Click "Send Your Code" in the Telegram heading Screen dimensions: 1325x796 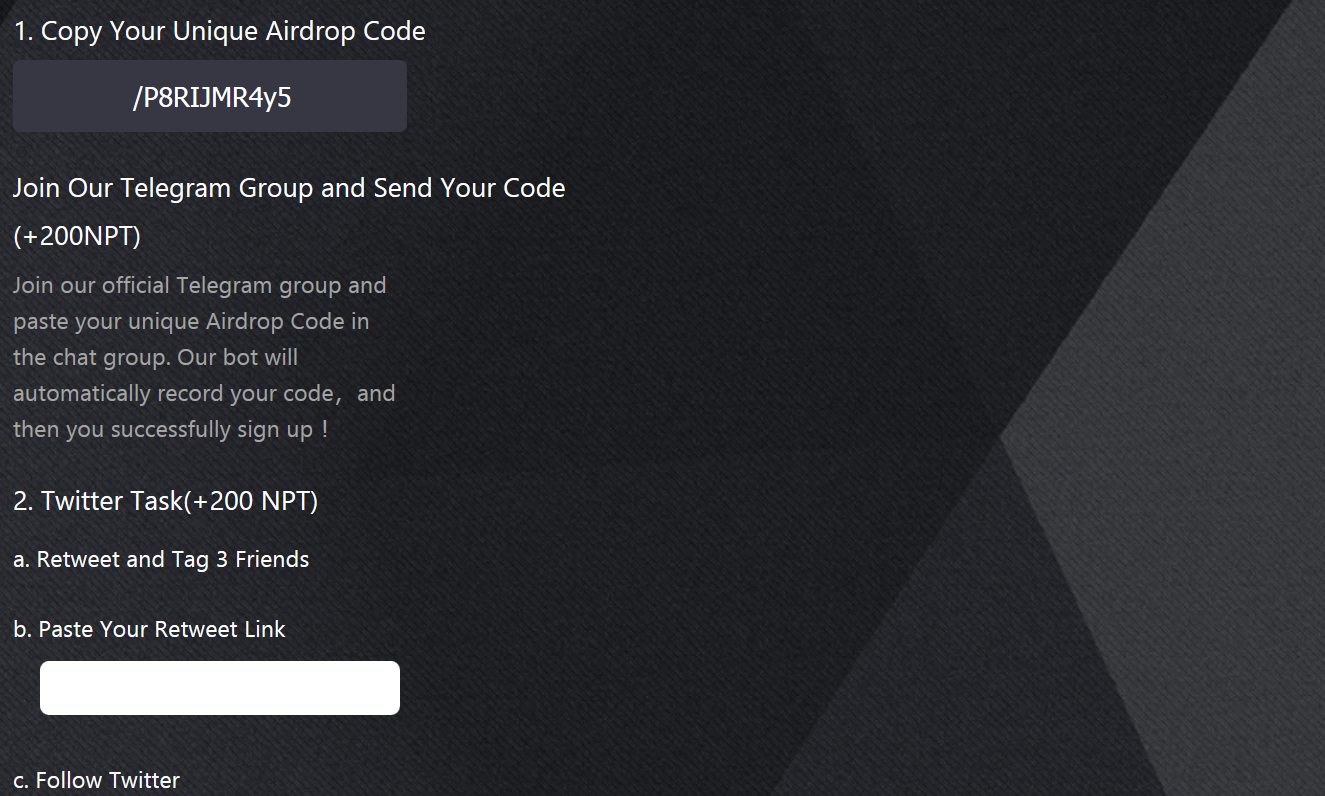(x=469, y=188)
